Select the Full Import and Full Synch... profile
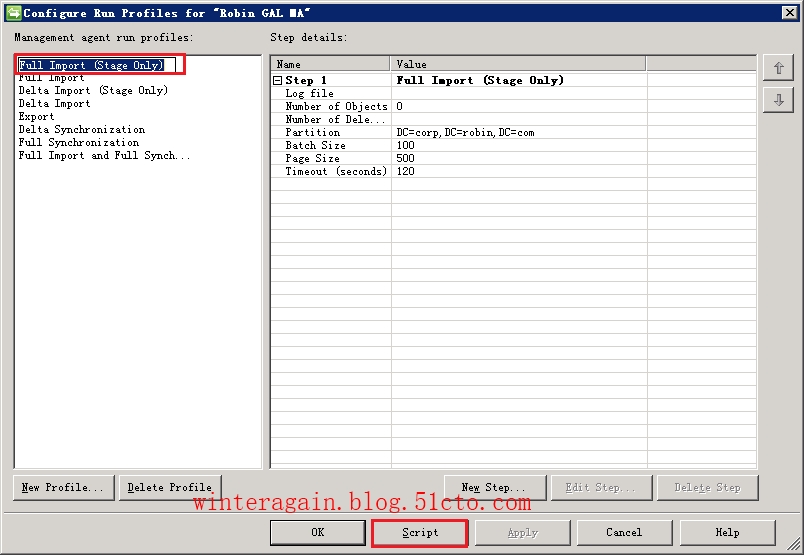Screen dimensions: 804x555 pos(104,155)
